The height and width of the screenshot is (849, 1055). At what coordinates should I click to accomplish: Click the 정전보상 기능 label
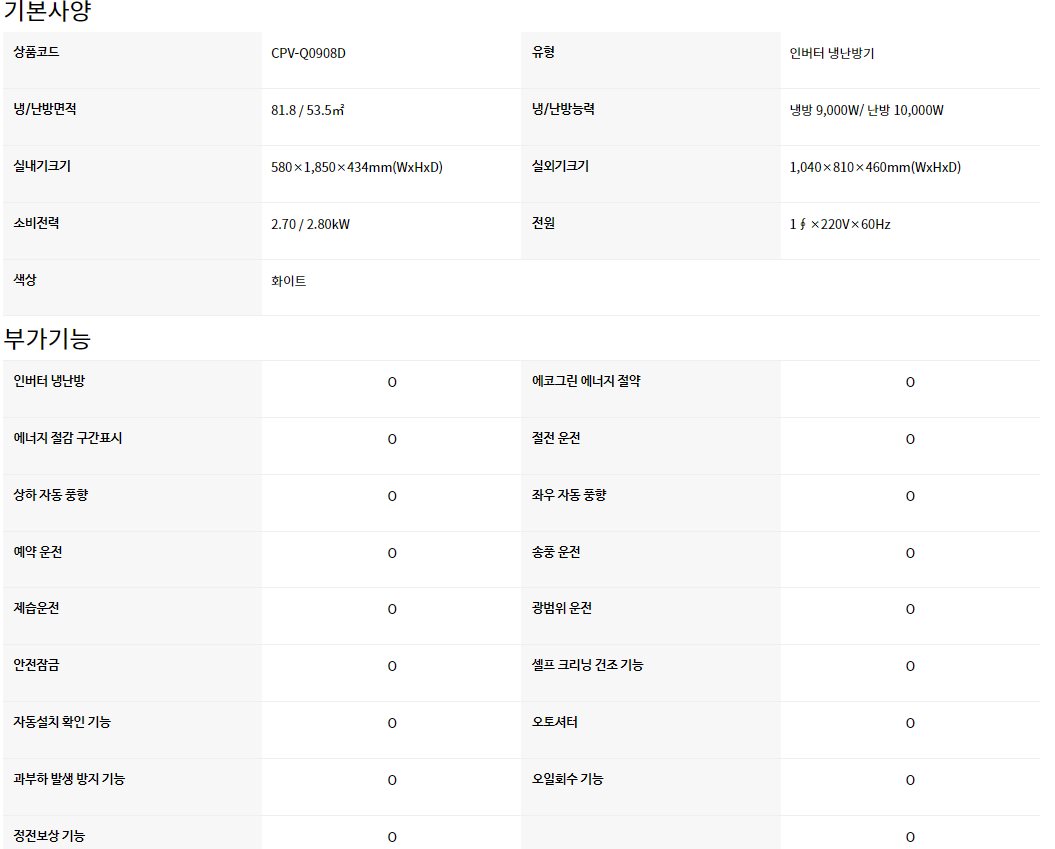pyautogui.click(x=49, y=836)
